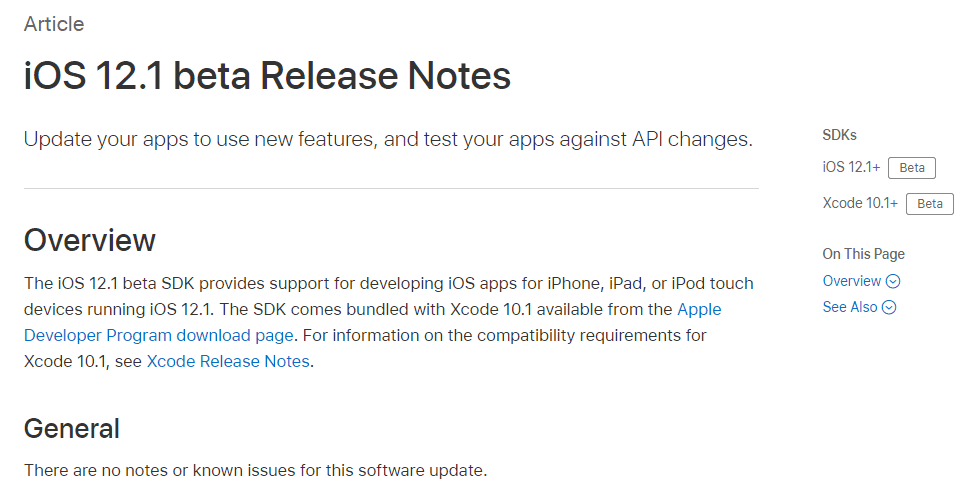Click the Article label above the title
The image size is (980, 502).
[x=54, y=24]
